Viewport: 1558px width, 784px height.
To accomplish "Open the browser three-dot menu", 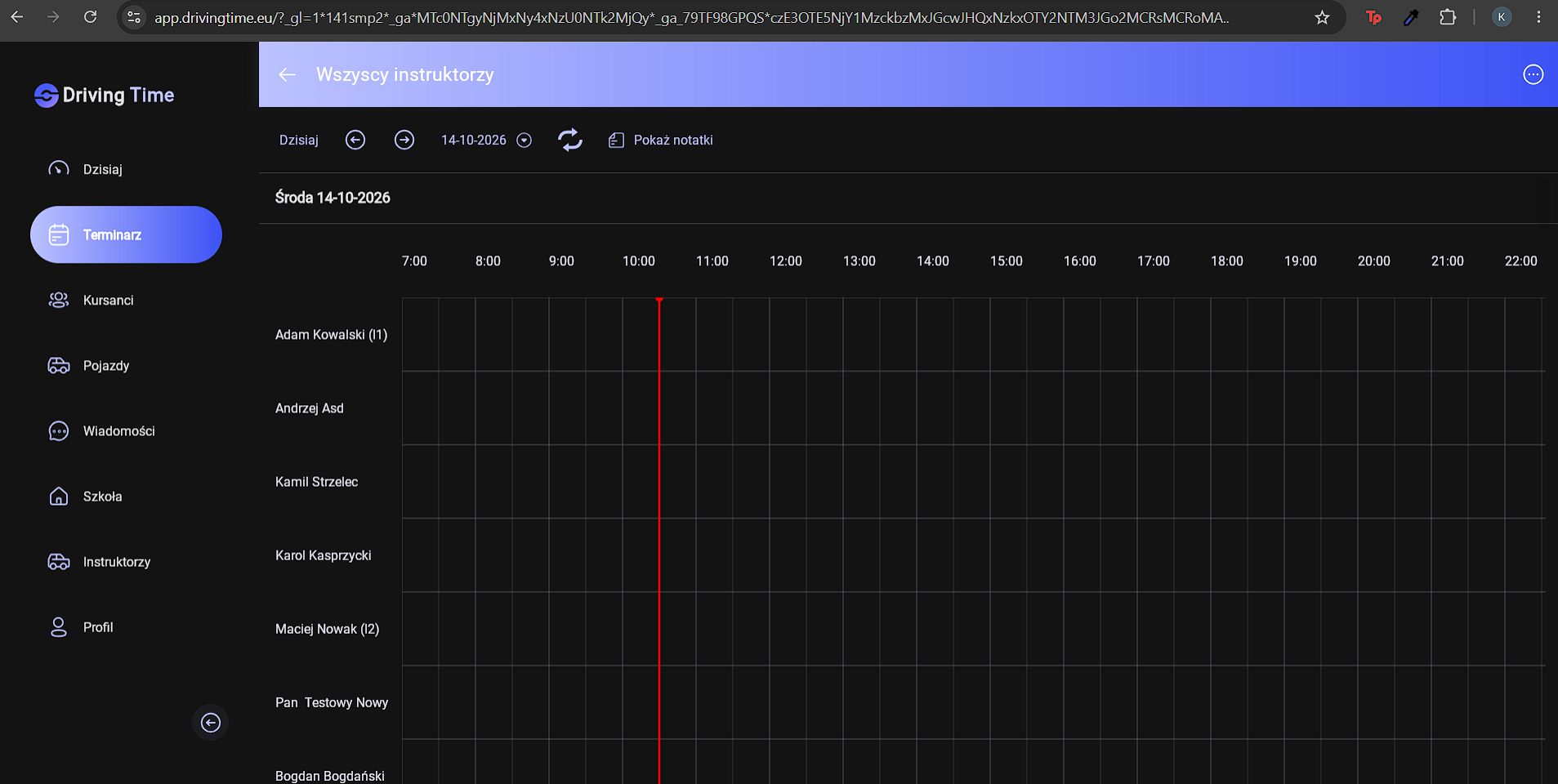I will [1538, 17].
